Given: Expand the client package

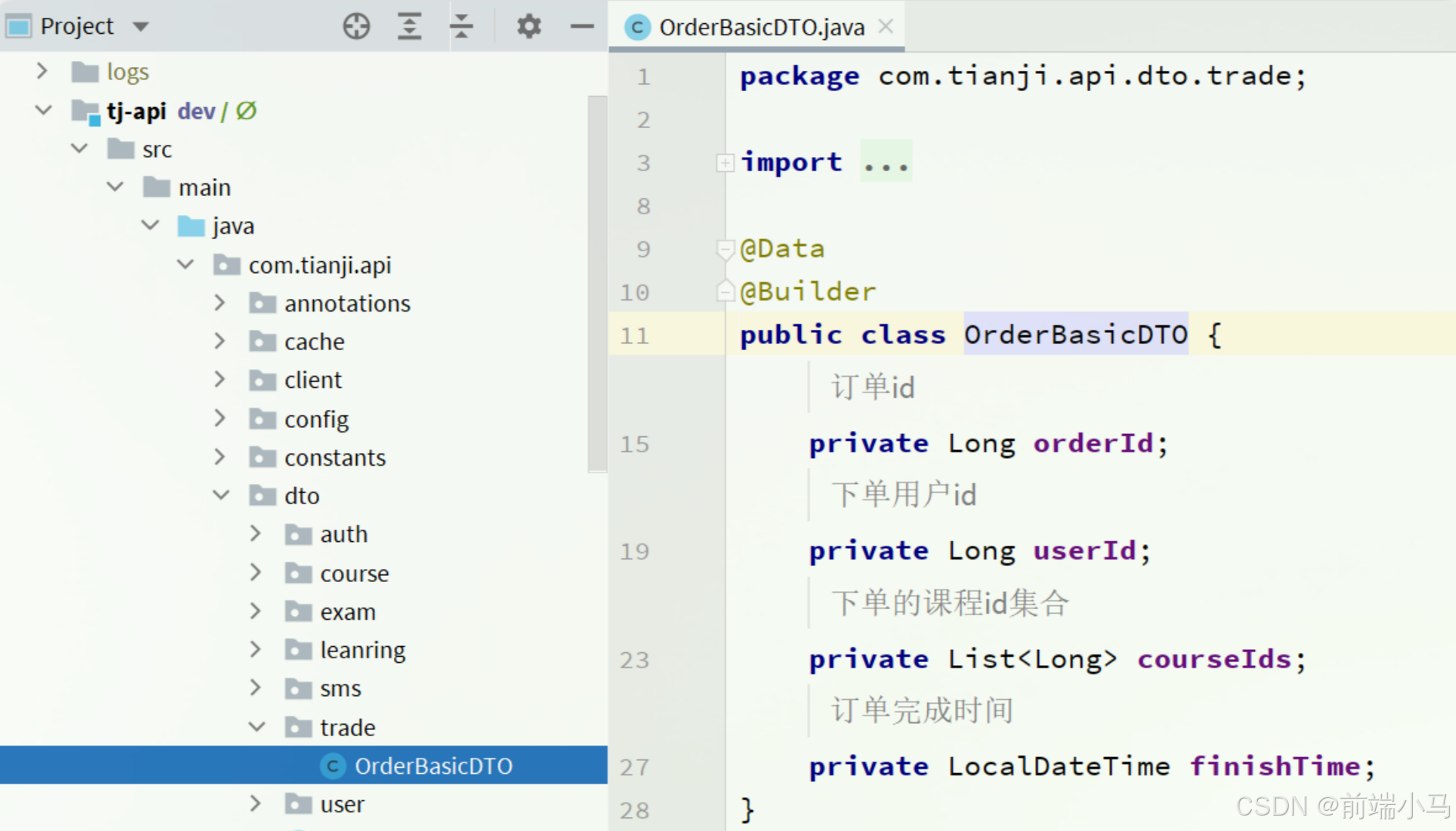Looking at the screenshot, I should point(220,379).
